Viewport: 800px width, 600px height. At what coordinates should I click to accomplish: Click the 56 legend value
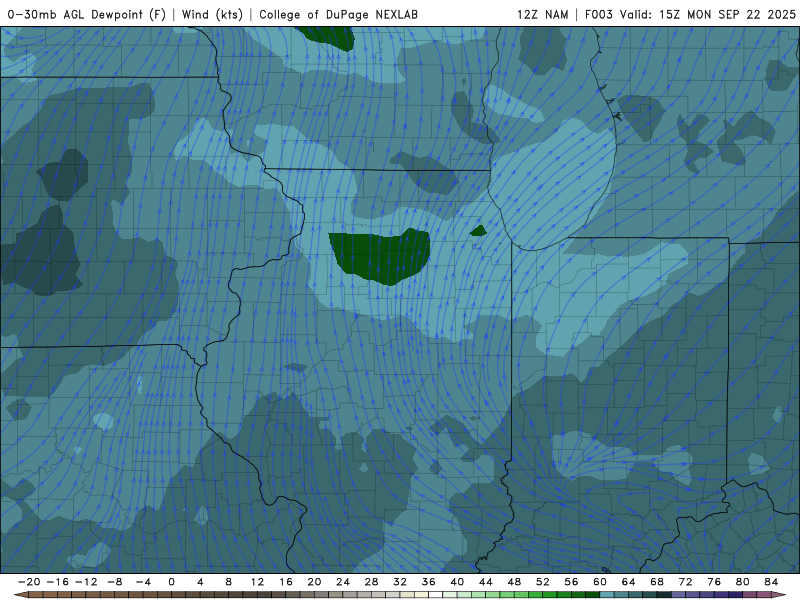(x=571, y=582)
